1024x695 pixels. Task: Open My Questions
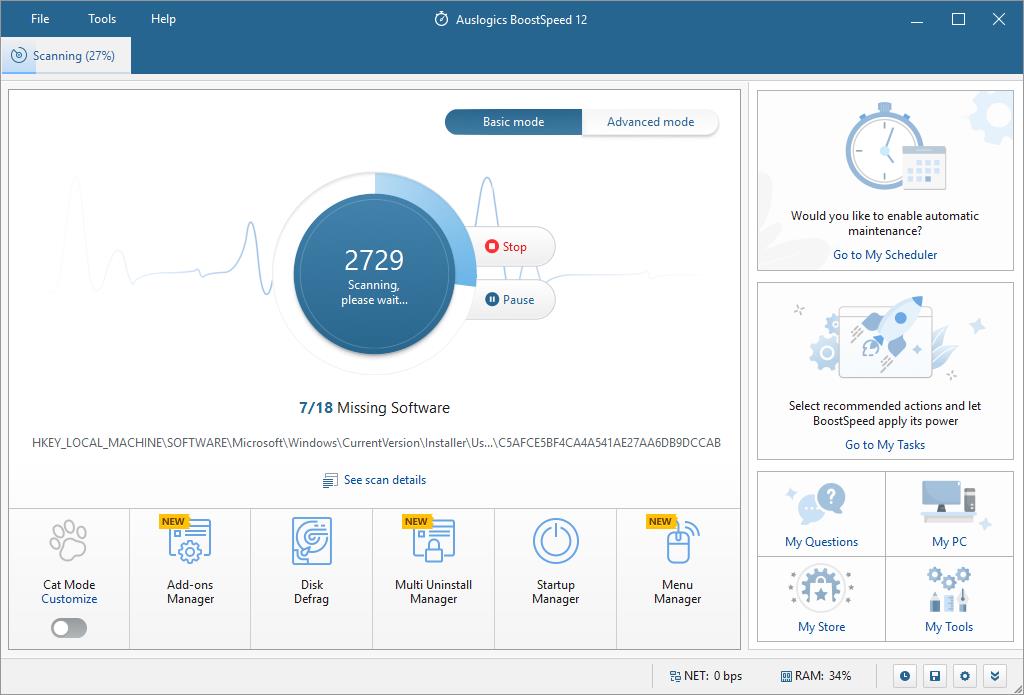pyautogui.click(x=822, y=515)
